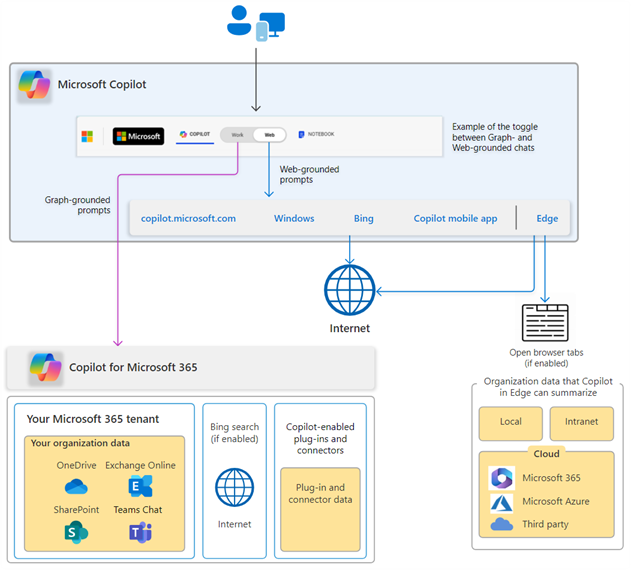631x570 pixels.
Task: Open the Copilot mobile app link
Action: [x=455, y=218]
